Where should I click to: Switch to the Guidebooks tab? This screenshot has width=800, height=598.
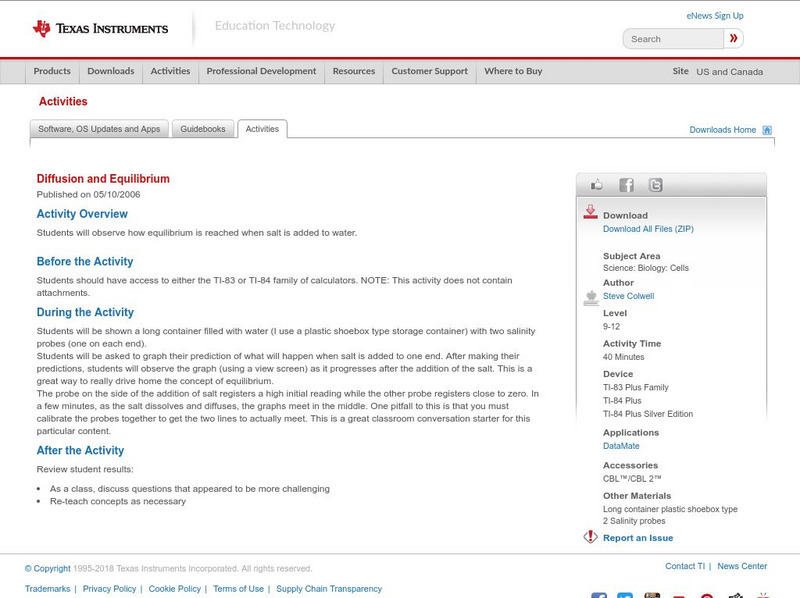pos(202,128)
